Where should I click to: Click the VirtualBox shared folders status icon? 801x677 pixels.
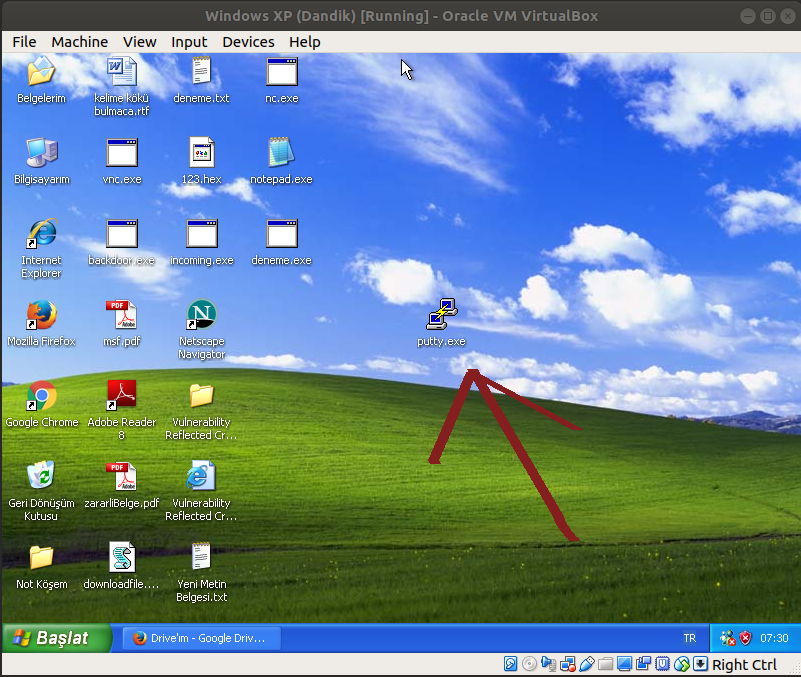pos(605,664)
